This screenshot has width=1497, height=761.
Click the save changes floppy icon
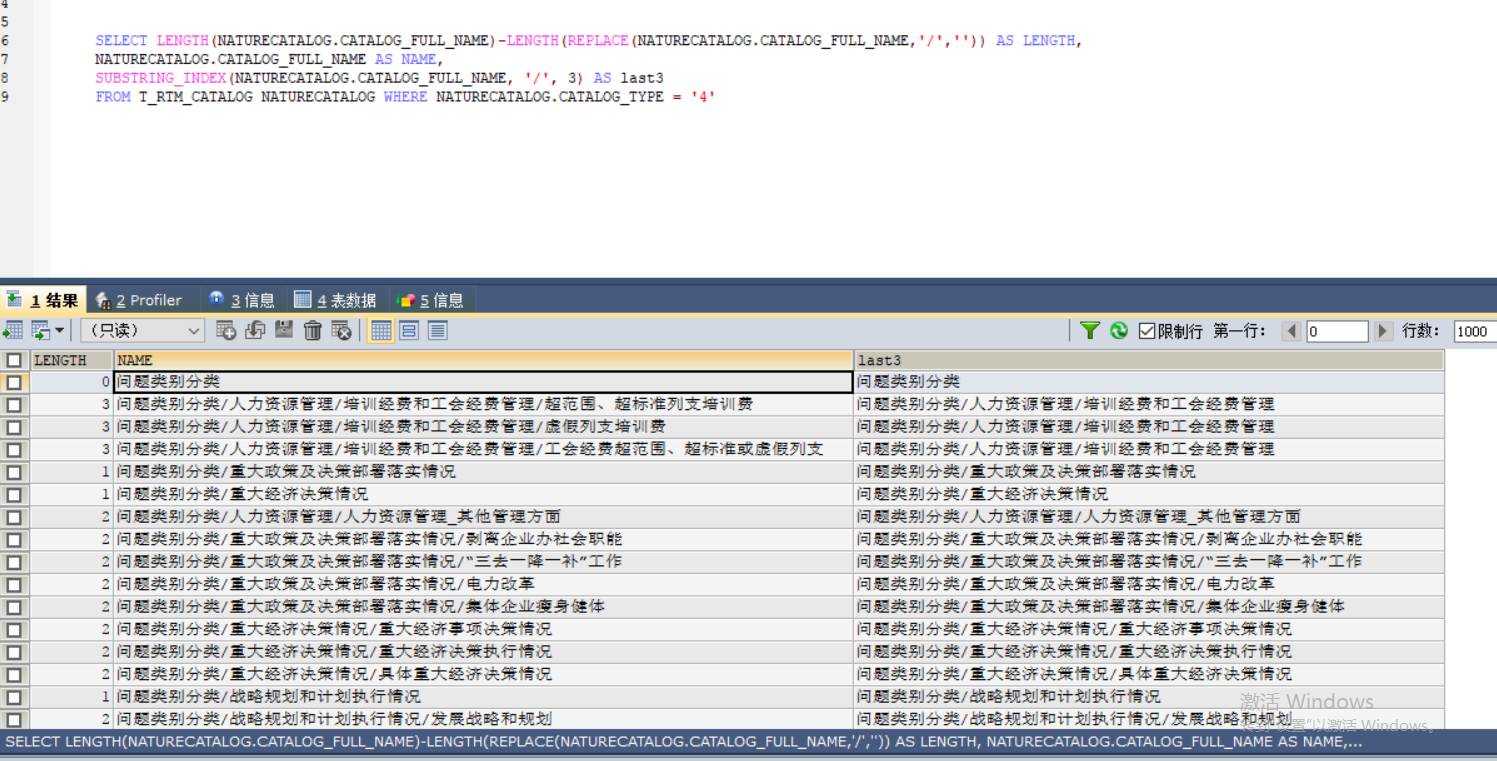click(284, 330)
